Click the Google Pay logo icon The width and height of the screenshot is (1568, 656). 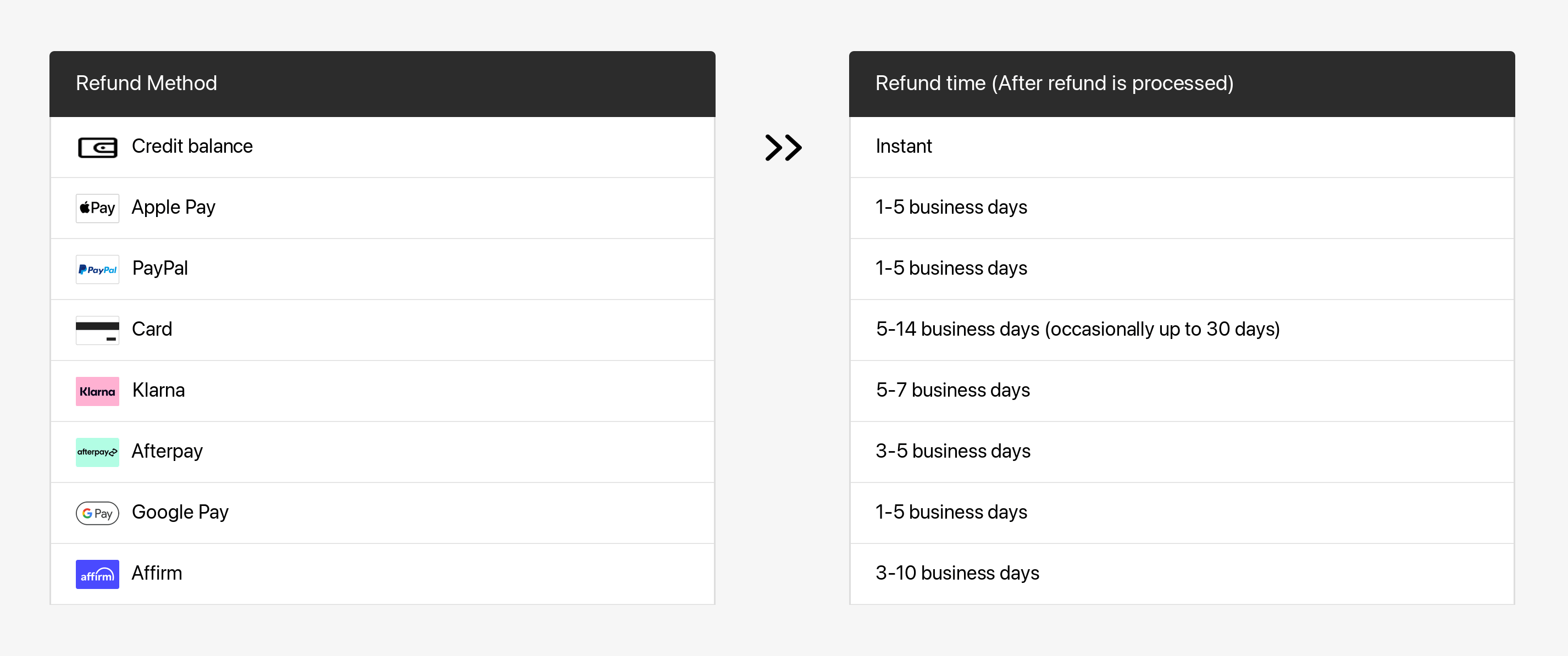(x=97, y=513)
